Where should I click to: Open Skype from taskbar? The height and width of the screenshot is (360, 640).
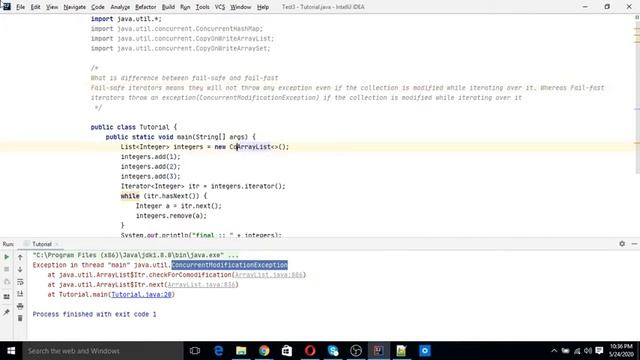(x=333, y=351)
